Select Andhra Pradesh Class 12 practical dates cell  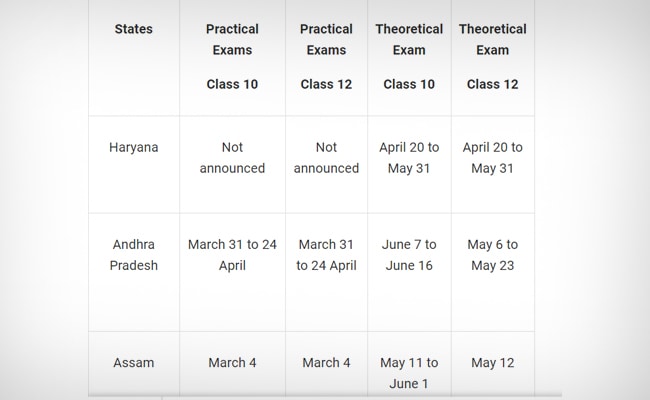(x=326, y=255)
